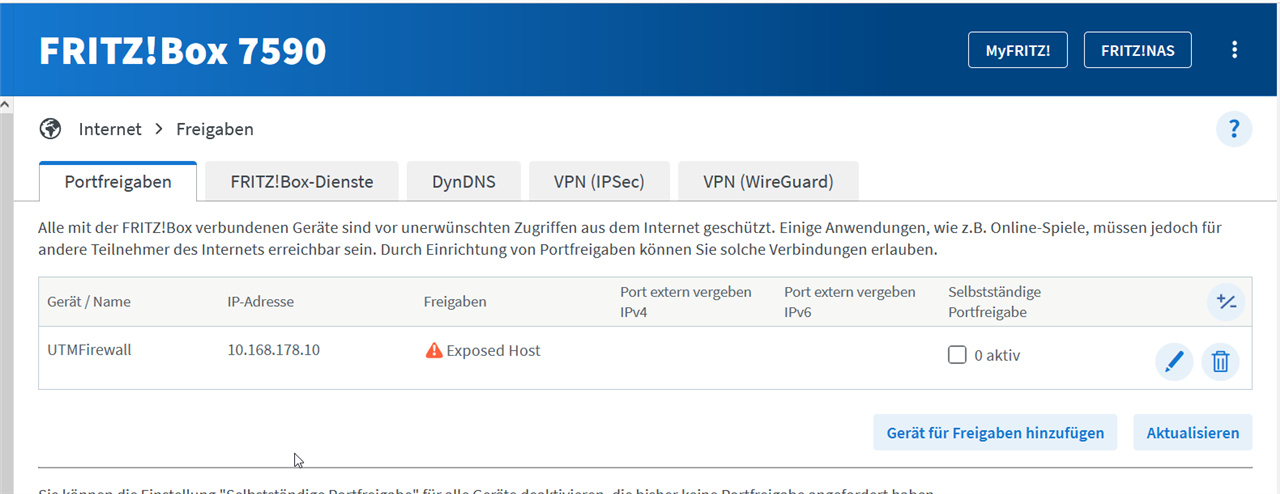Click the FRITZ!Box 7590 title logo
Viewport: 1280px width, 494px height.
[x=183, y=51]
